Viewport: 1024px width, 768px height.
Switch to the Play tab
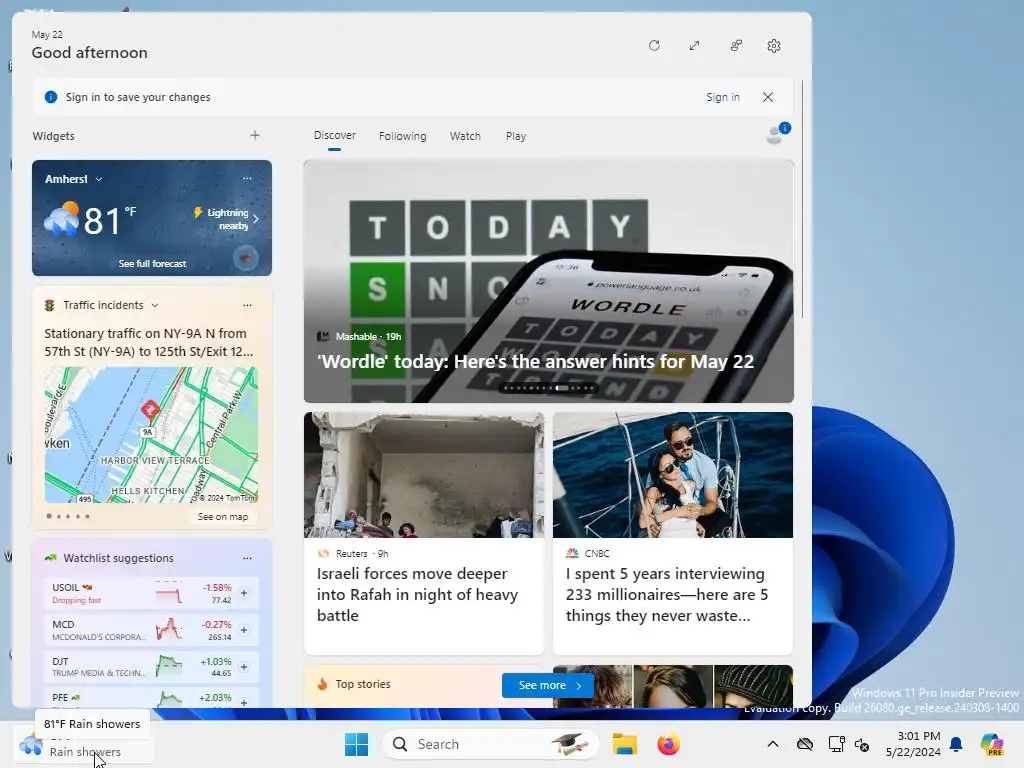(x=516, y=136)
